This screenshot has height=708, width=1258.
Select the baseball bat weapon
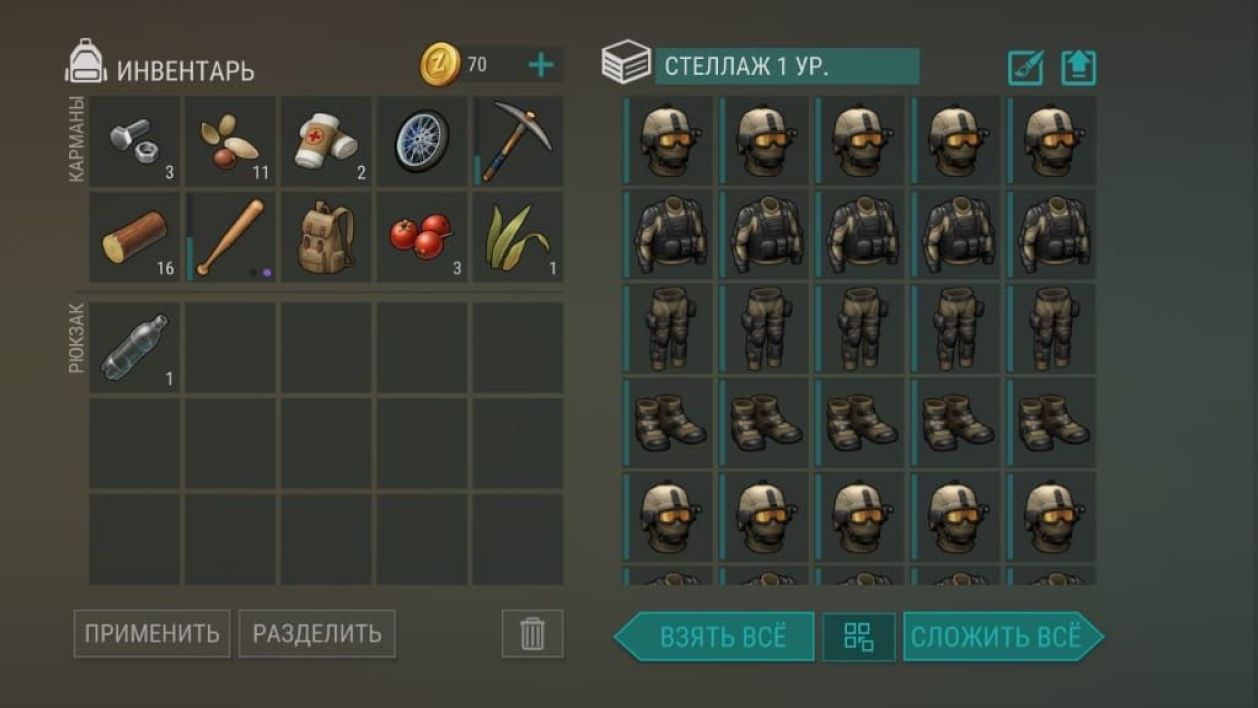tap(230, 237)
